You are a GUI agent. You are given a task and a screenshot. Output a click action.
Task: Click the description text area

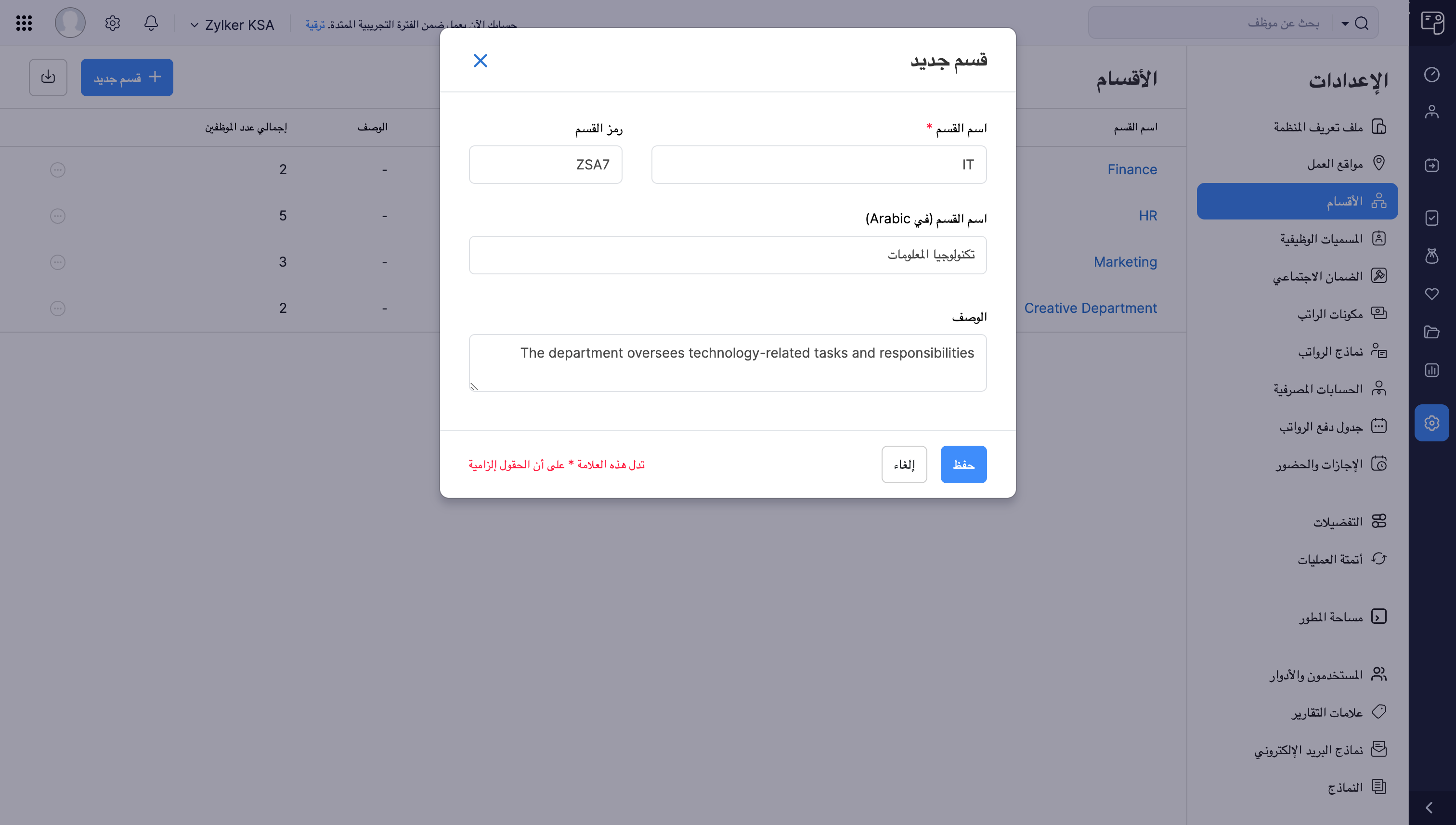point(727,362)
